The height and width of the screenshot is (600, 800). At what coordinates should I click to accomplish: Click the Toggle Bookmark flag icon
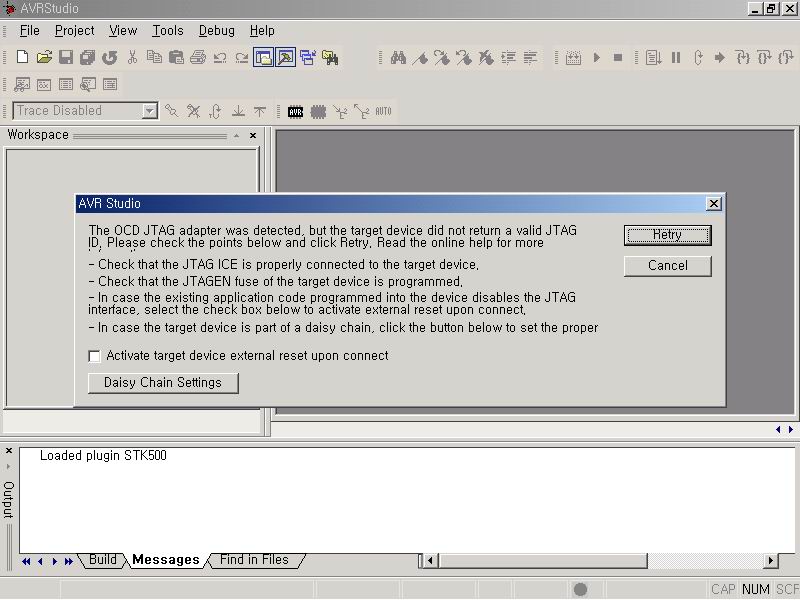pos(420,58)
